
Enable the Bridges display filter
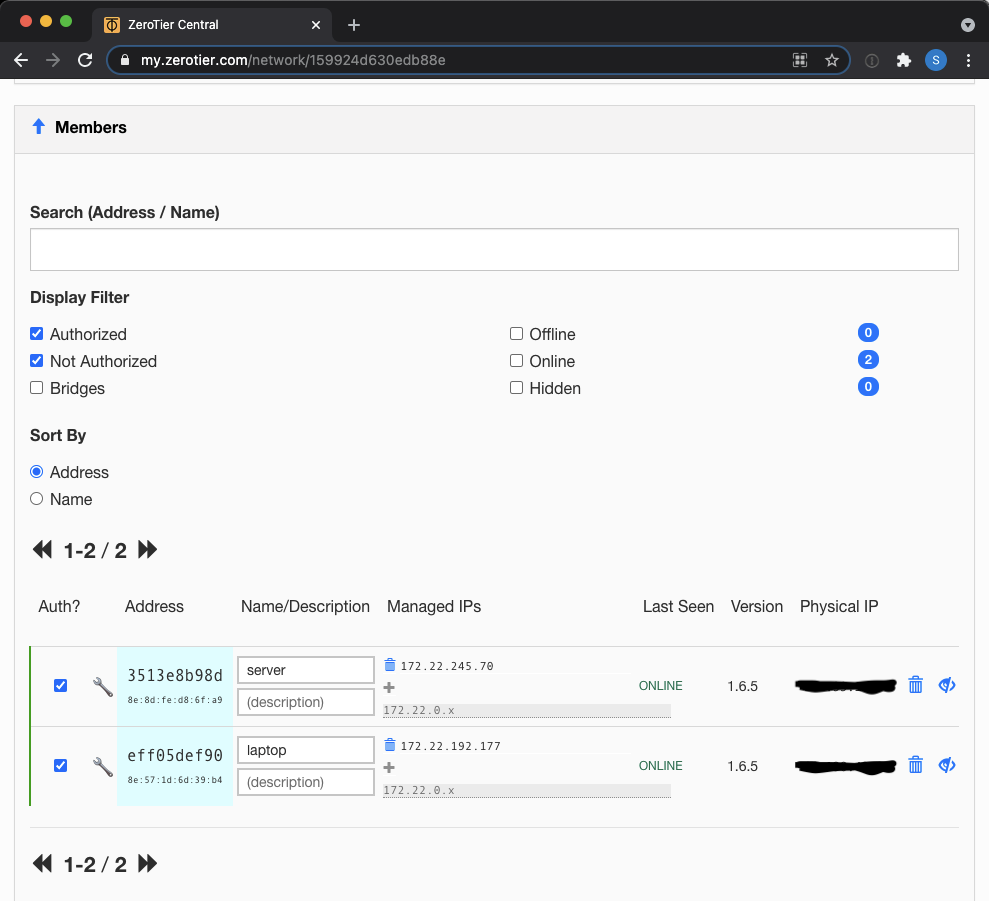tap(37, 387)
